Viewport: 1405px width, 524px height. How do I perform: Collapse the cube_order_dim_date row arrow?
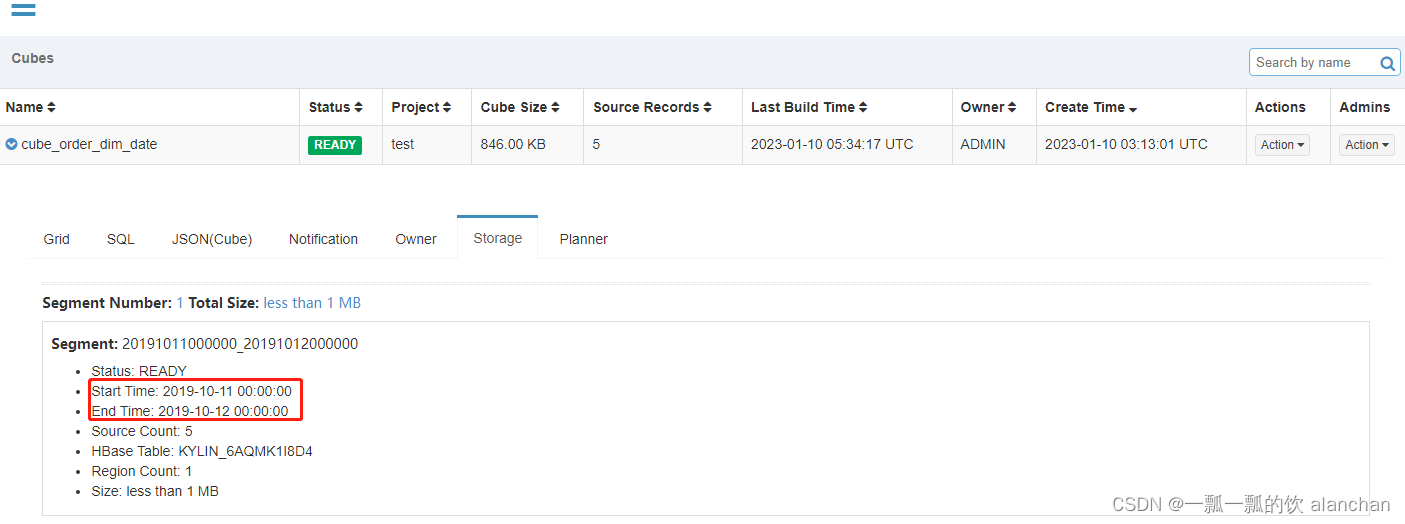[x=11, y=144]
